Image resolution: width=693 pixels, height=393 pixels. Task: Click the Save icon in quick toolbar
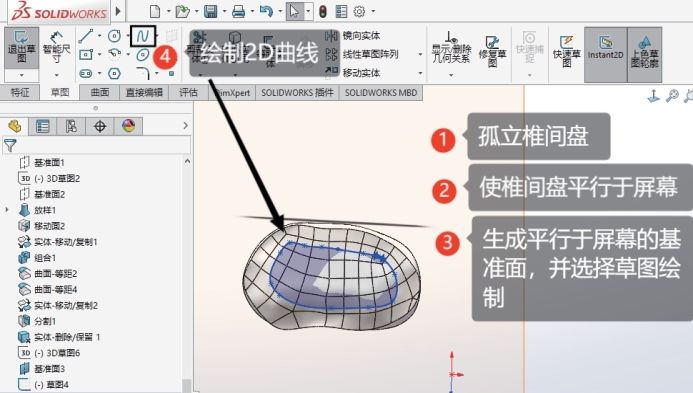(210, 11)
